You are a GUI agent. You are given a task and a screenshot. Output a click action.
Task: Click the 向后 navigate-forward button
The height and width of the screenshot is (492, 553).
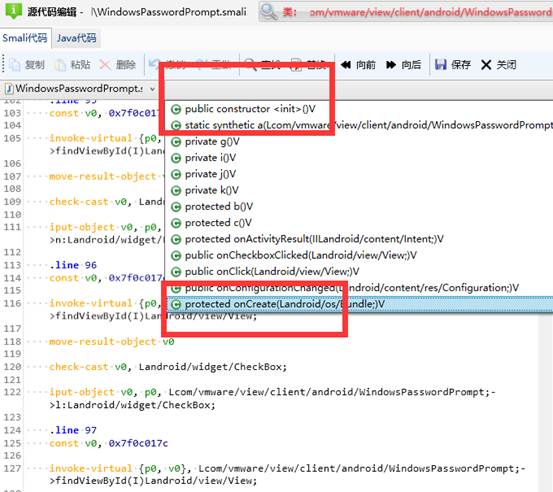(403, 65)
